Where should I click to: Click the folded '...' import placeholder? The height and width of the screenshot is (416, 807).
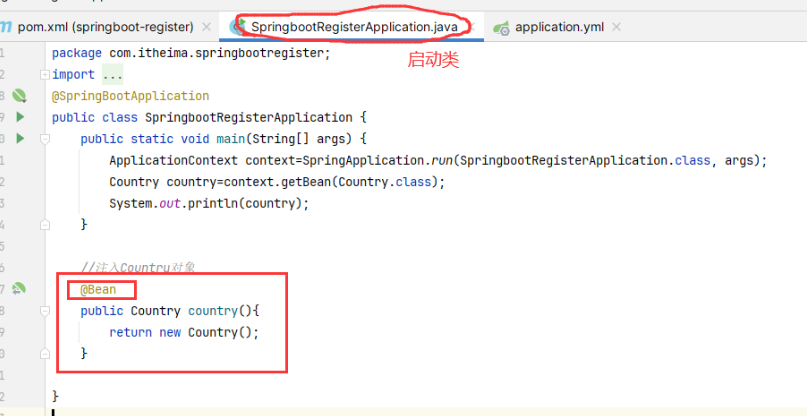click(x=112, y=75)
